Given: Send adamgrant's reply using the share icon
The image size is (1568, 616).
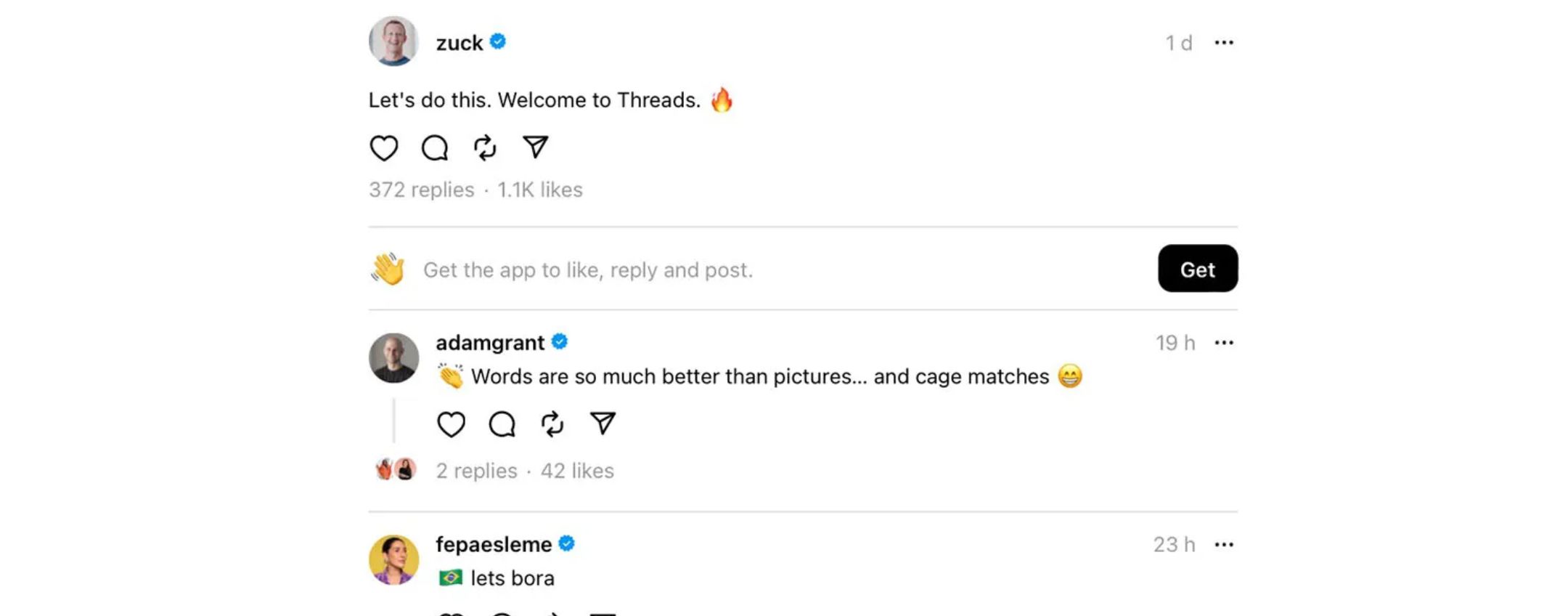Looking at the screenshot, I should tap(602, 422).
